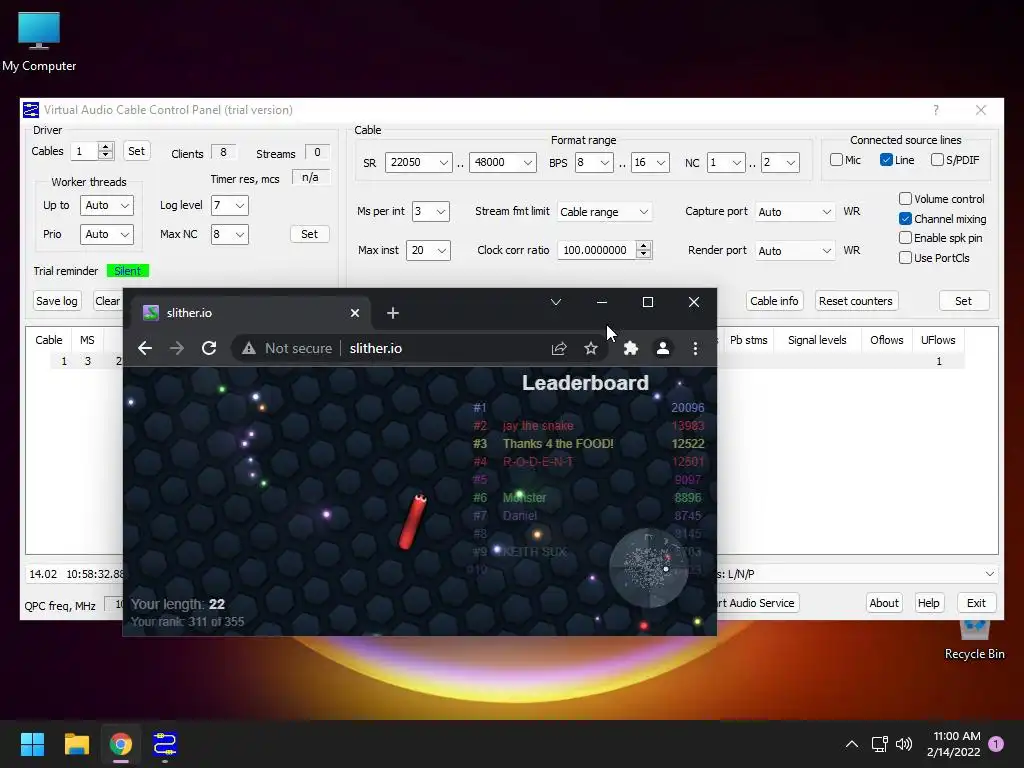This screenshot has height=768, width=1024.
Task: Open the maximum SR dropdown 48000
Action: pyautogui.click(x=503, y=162)
